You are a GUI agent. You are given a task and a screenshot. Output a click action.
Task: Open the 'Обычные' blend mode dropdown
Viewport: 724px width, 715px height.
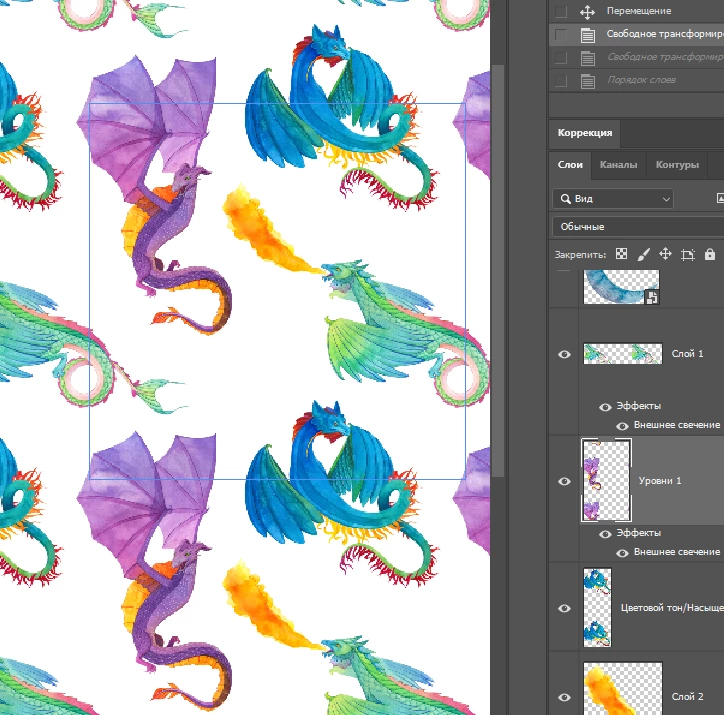pyautogui.click(x=638, y=227)
